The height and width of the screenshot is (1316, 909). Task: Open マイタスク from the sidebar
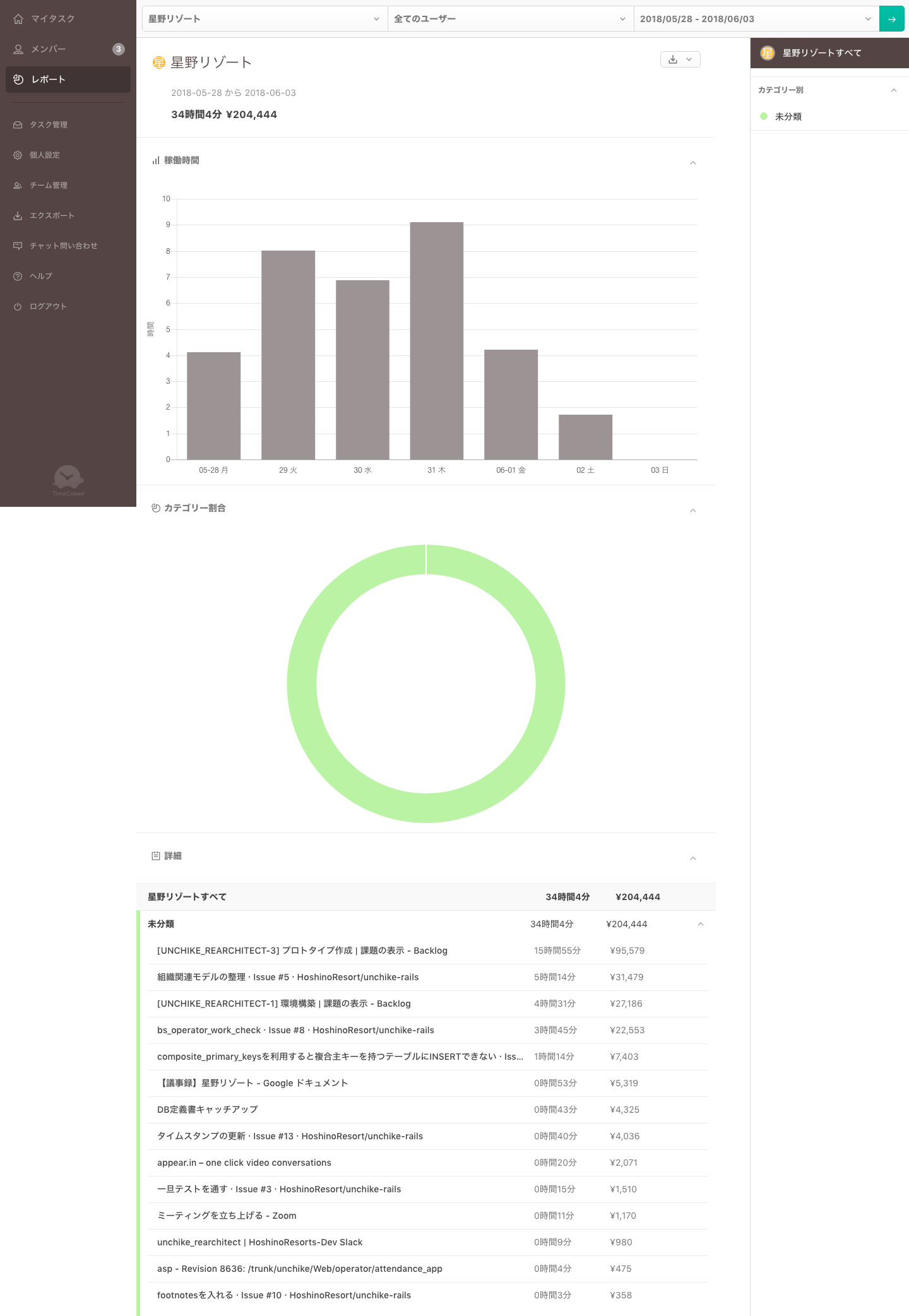coord(68,19)
